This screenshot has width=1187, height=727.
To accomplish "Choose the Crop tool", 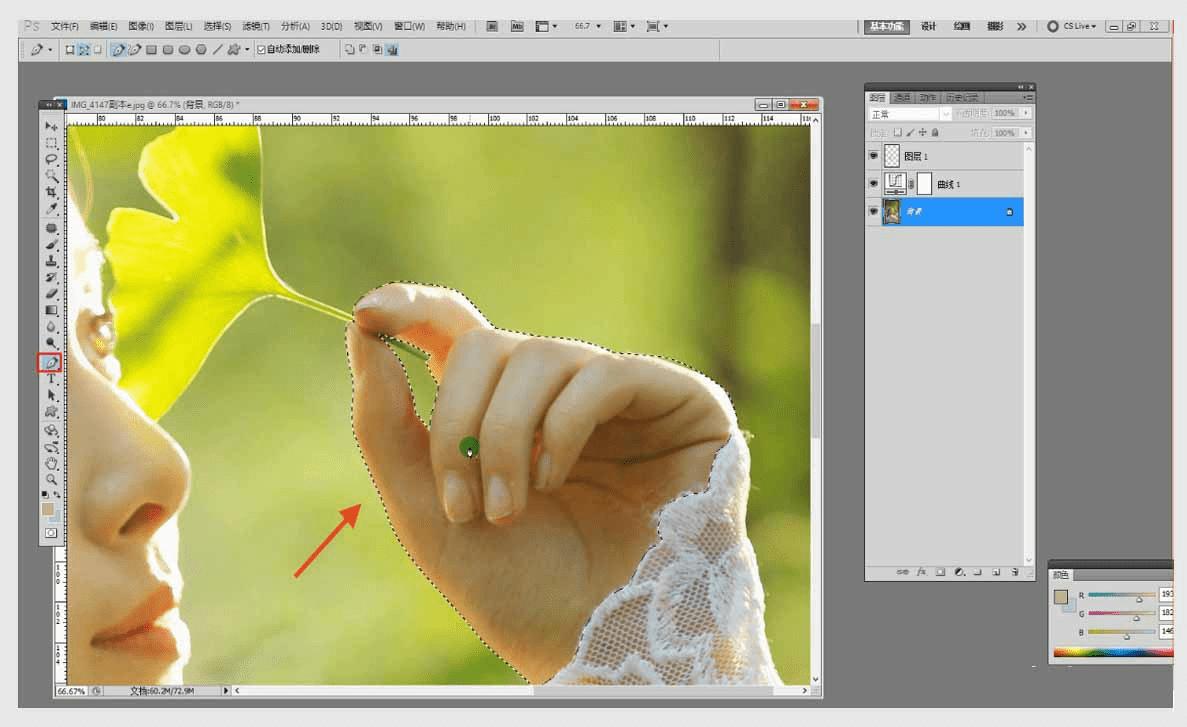I will click(51, 192).
